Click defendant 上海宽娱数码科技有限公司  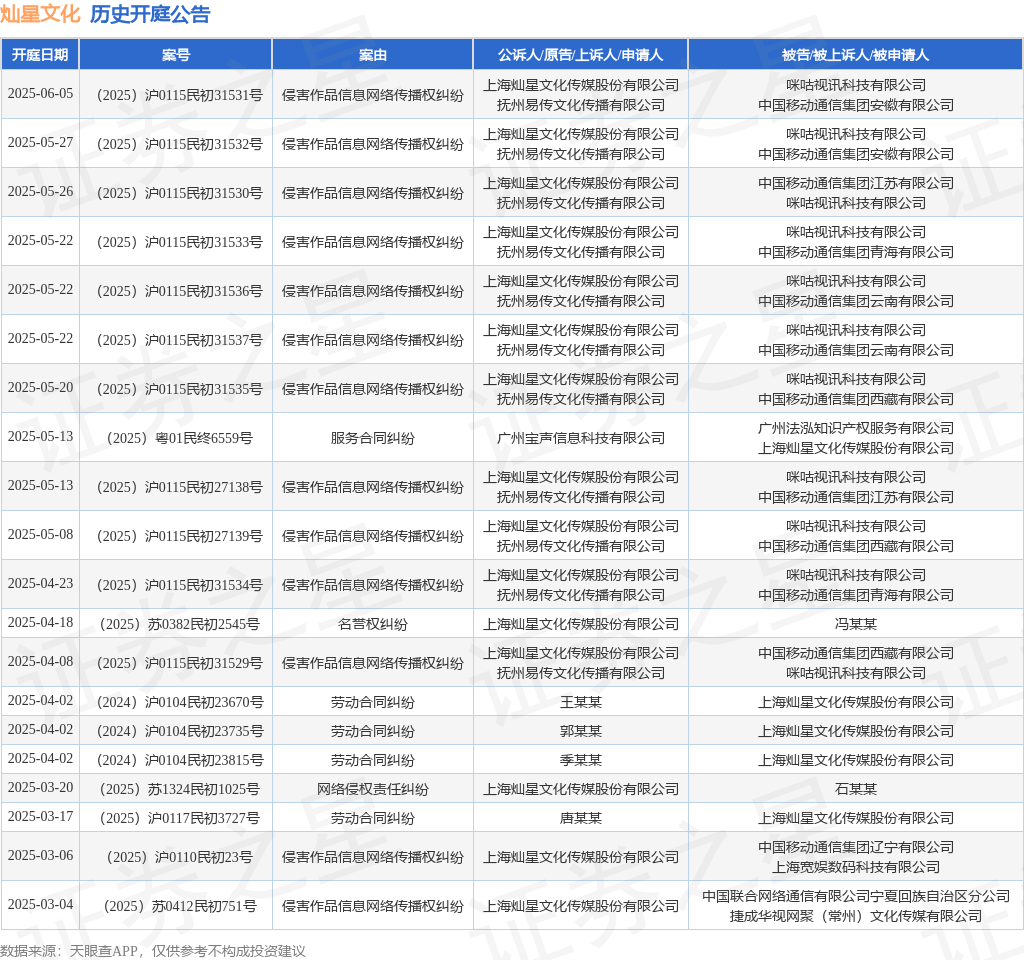click(x=856, y=867)
